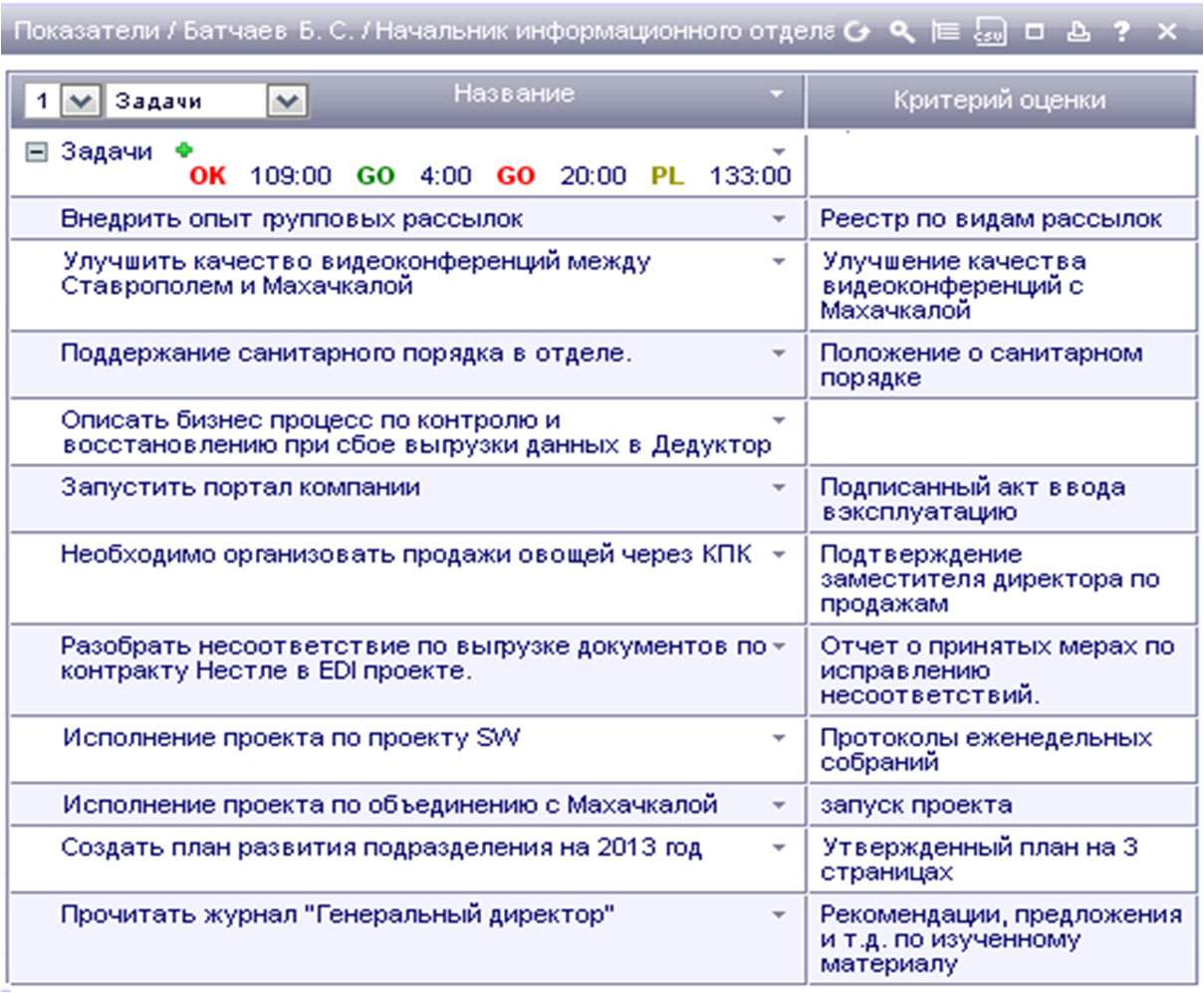Screen dimensions: 1204x993
Task: Open dropdown for Запустить портал компании row
Action: click(x=780, y=488)
